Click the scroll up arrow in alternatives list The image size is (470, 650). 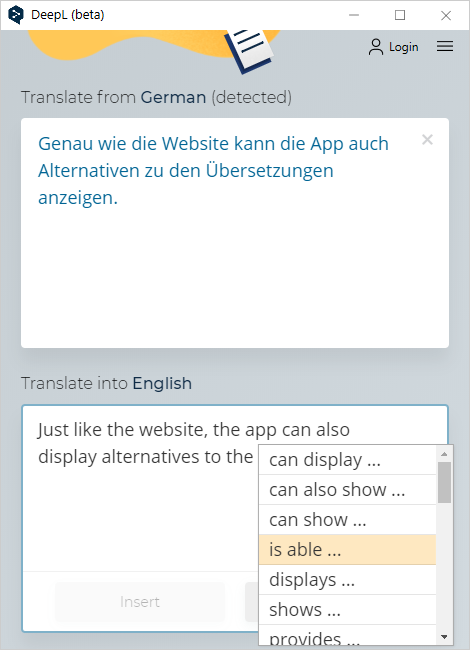pos(444,454)
